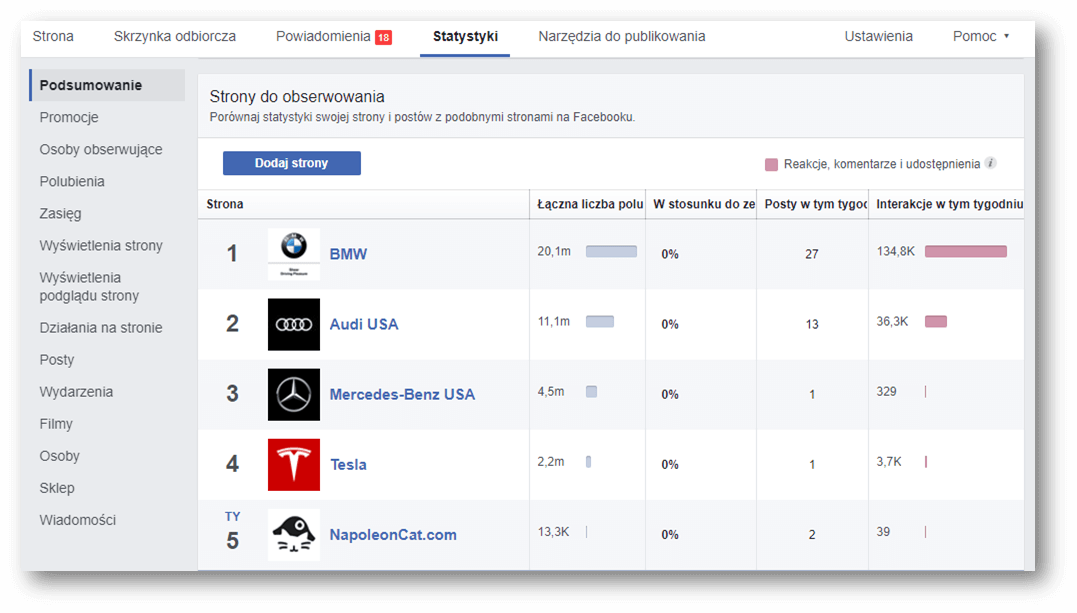Open the NapoleonCat.com page link
Screen dimensions: 1077x613
393,535
